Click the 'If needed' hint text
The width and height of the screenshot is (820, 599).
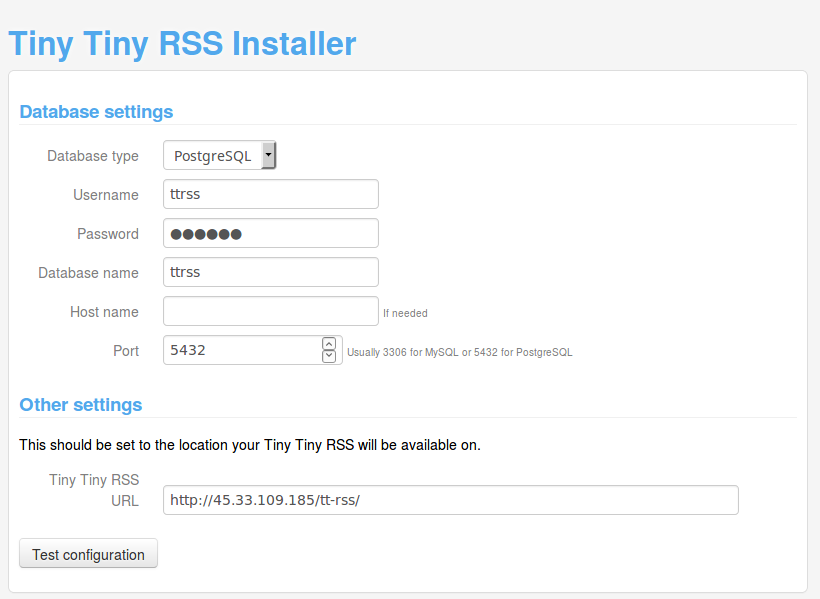[405, 314]
